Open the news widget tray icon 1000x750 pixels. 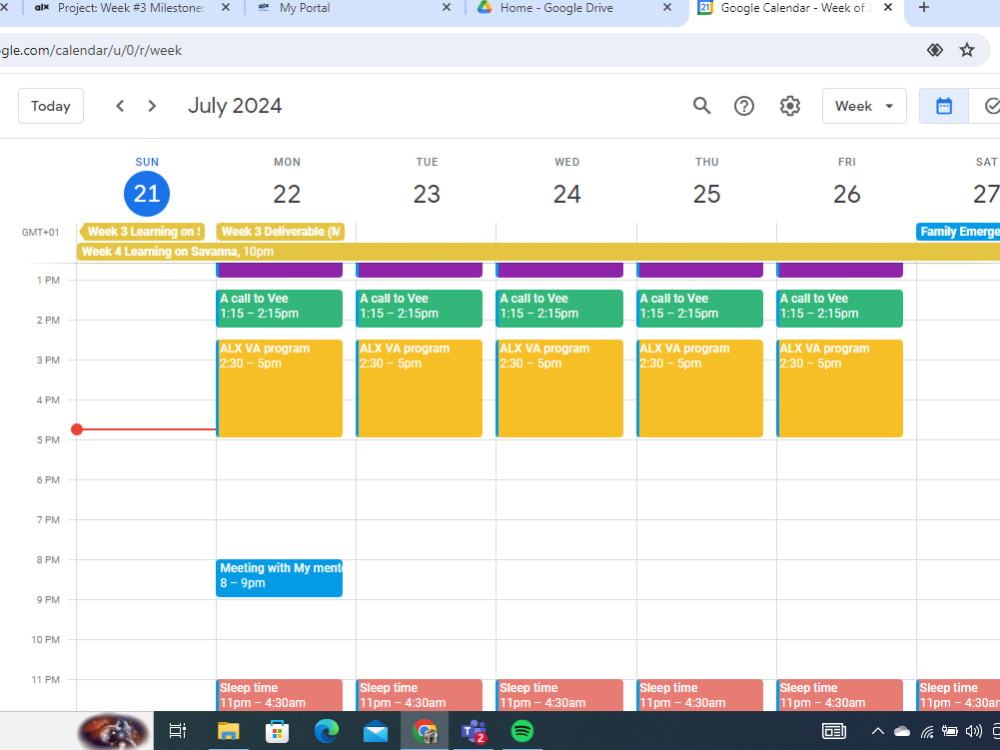834,731
